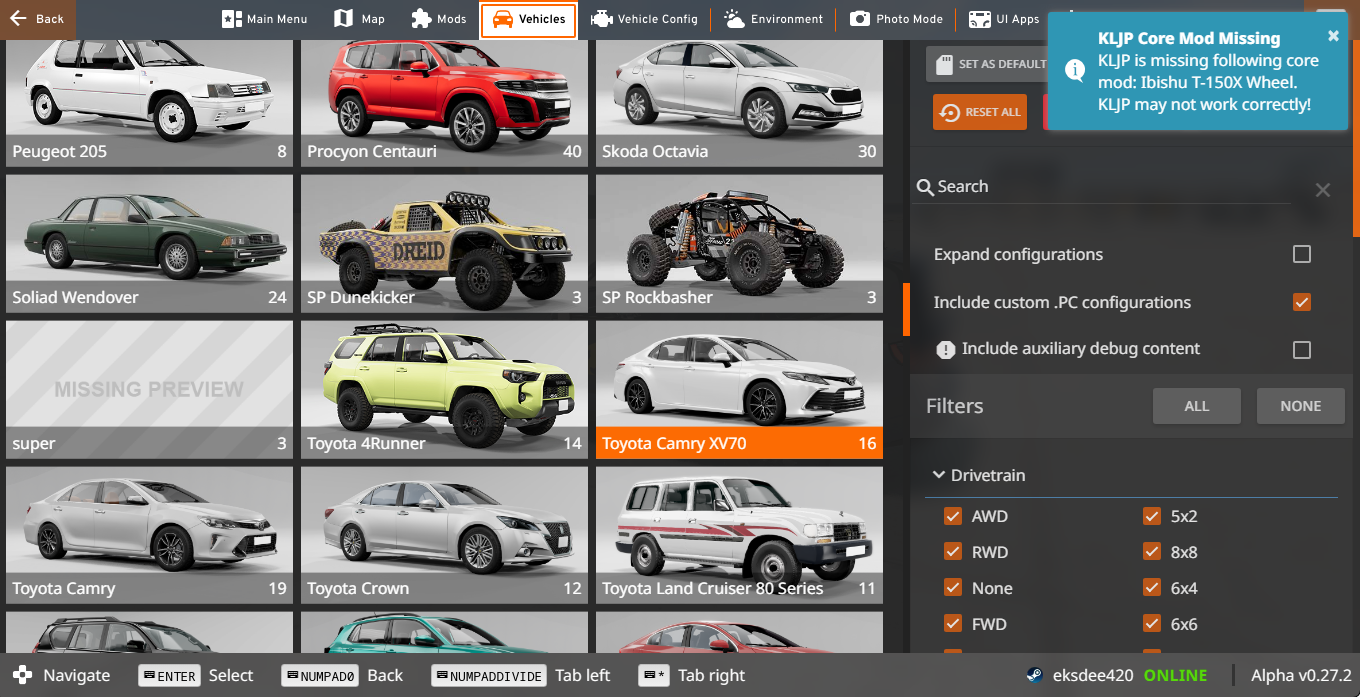This screenshot has width=1360, height=697.
Task: Click the Main Menu star icon
Action: (232, 19)
